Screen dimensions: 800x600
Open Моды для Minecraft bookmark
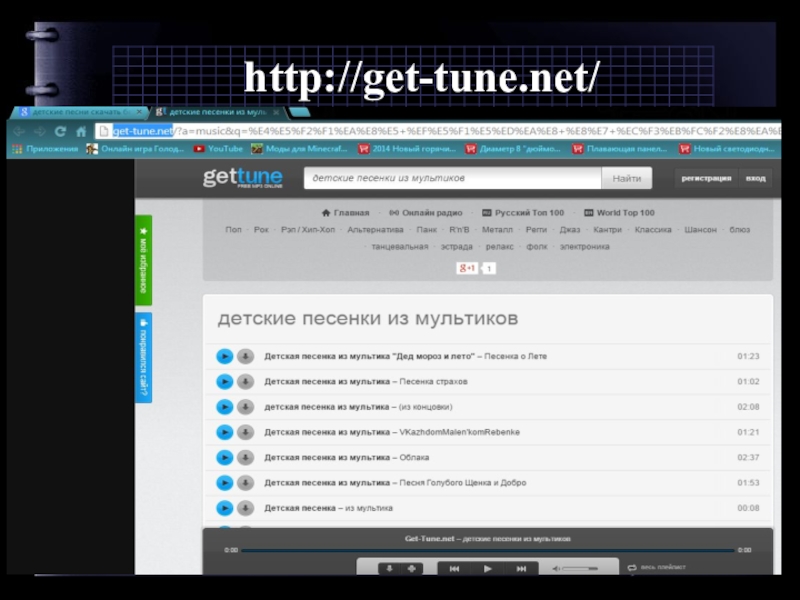coord(299,149)
